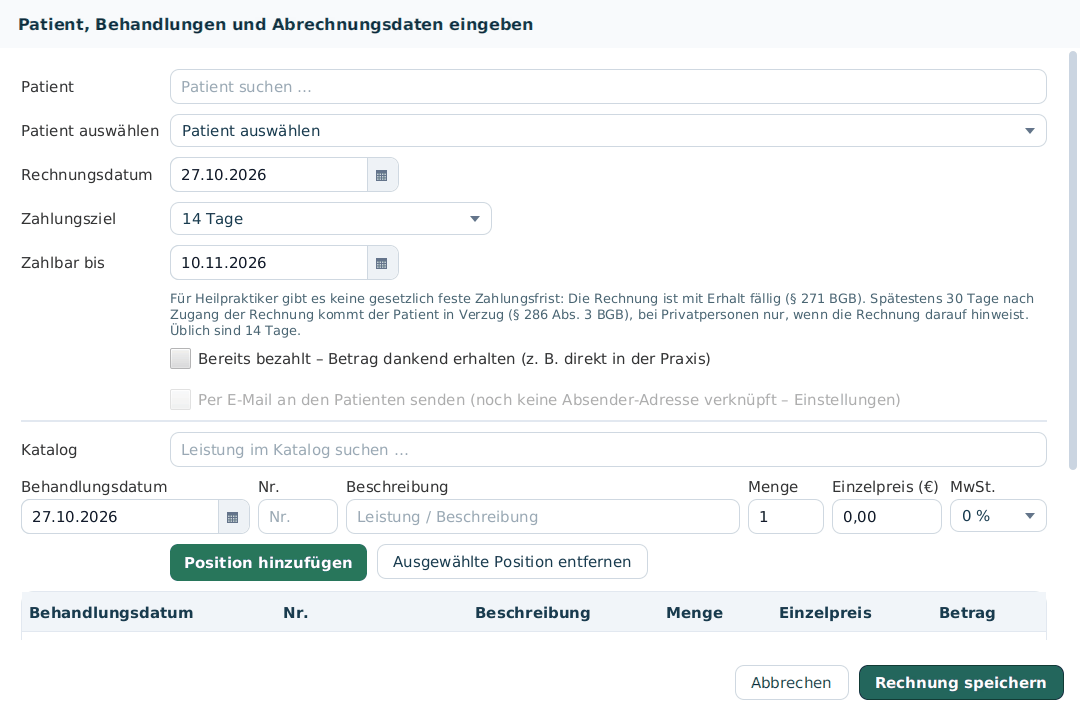Viewport: 1080px width, 714px height.
Task: Save invoice with 'Rechnung speichern'
Action: point(961,683)
